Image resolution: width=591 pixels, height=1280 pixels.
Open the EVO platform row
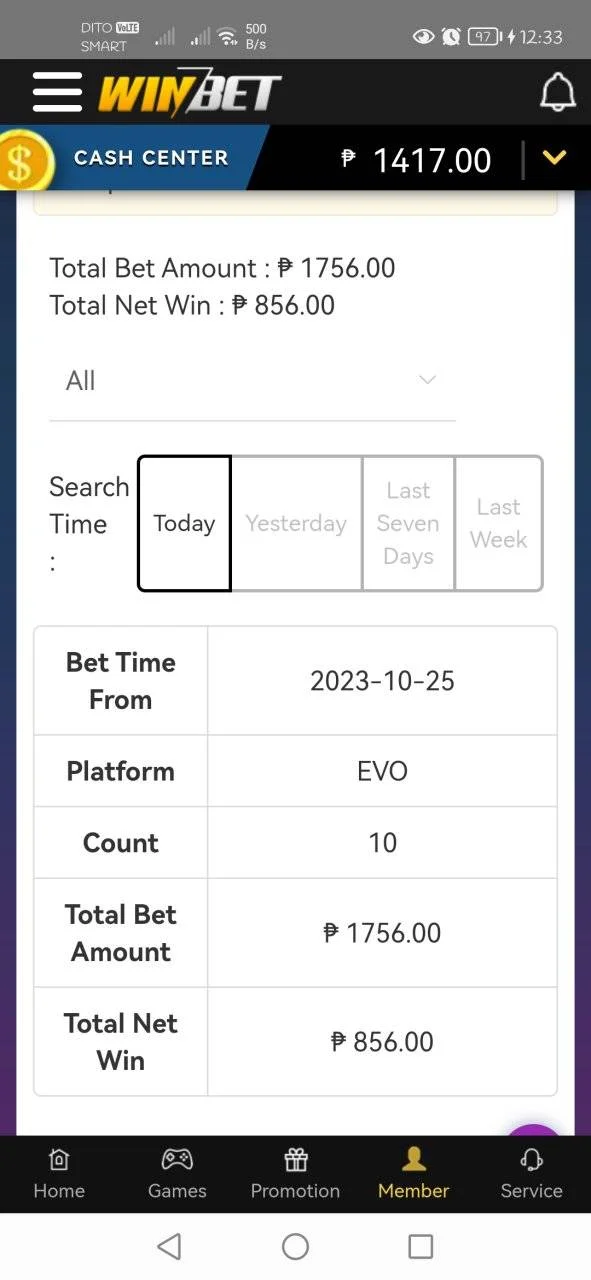[295, 771]
